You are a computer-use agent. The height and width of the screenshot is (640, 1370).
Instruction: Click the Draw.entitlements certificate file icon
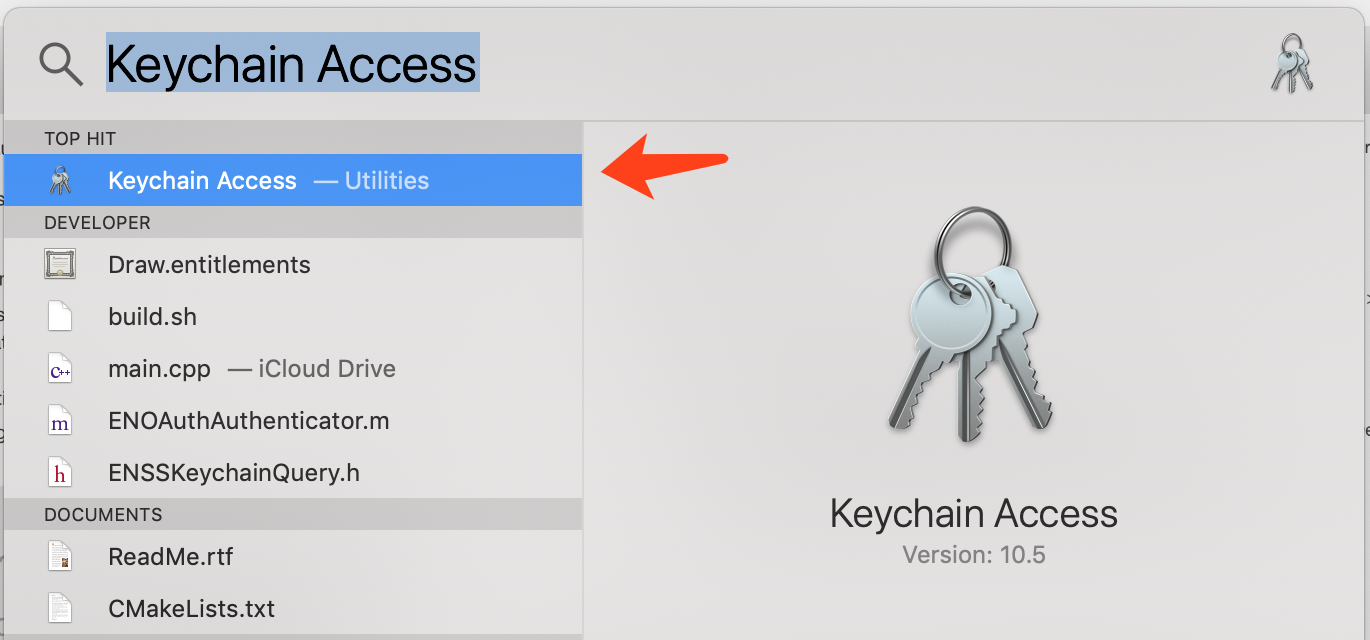pos(60,265)
